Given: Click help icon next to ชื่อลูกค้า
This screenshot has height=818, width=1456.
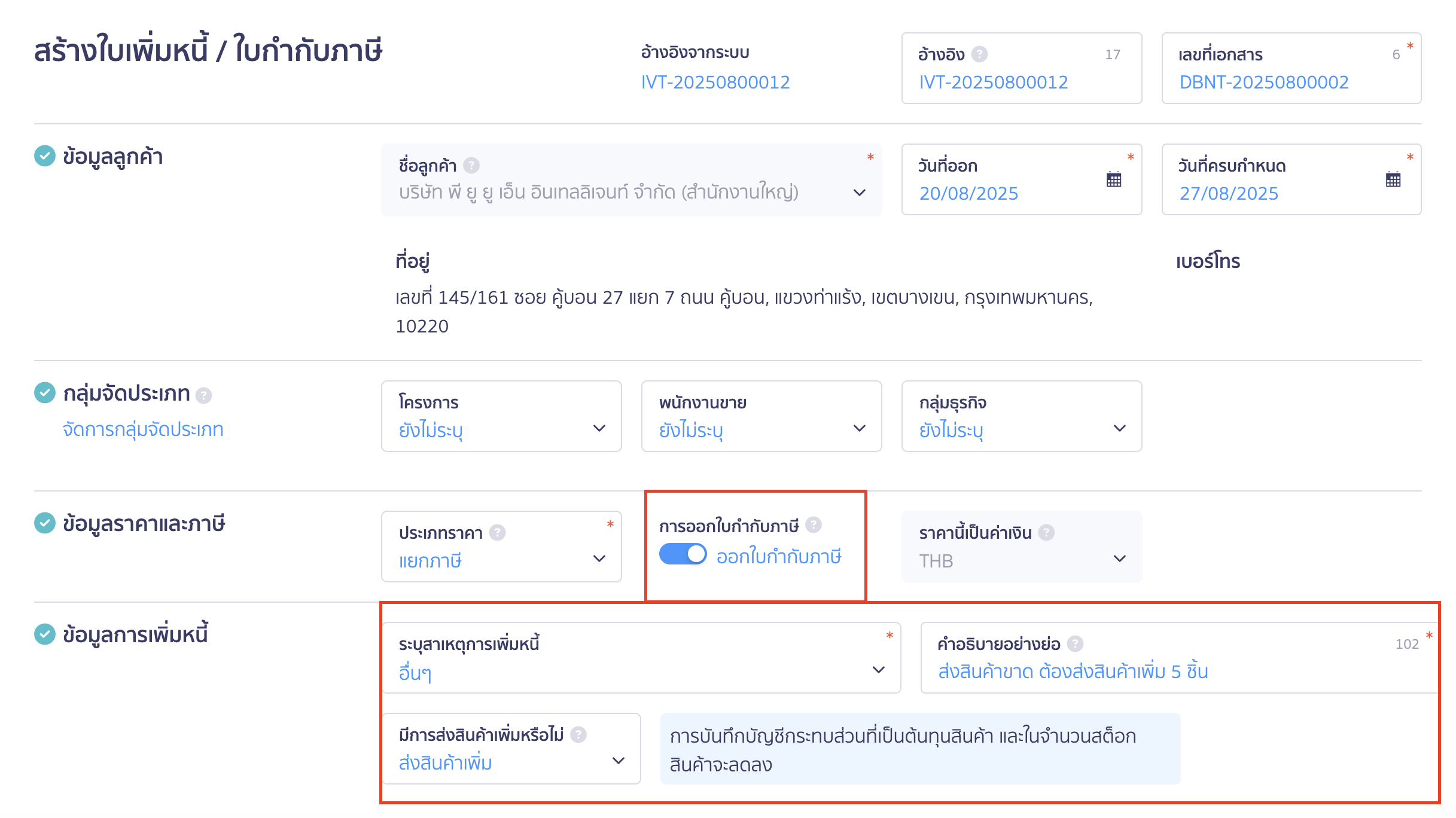Looking at the screenshot, I should pyautogui.click(x=471, y=166).
